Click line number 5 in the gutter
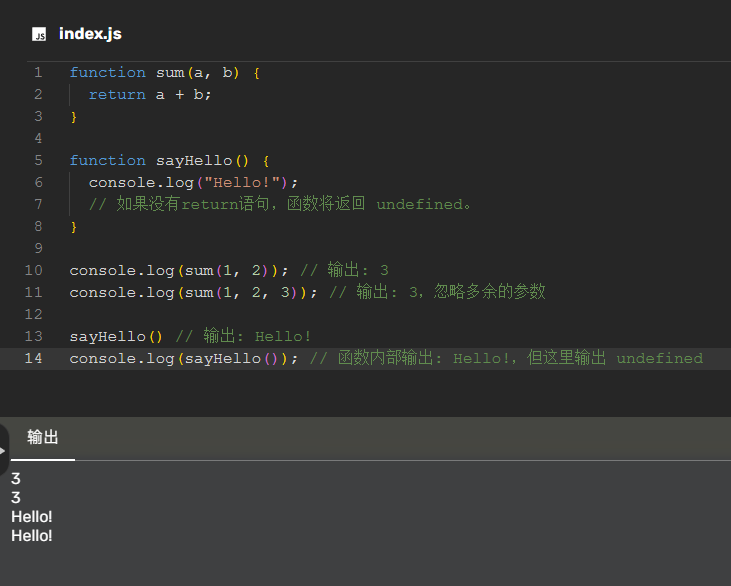Screen dimensions: 731x586 tap(38, 160)
